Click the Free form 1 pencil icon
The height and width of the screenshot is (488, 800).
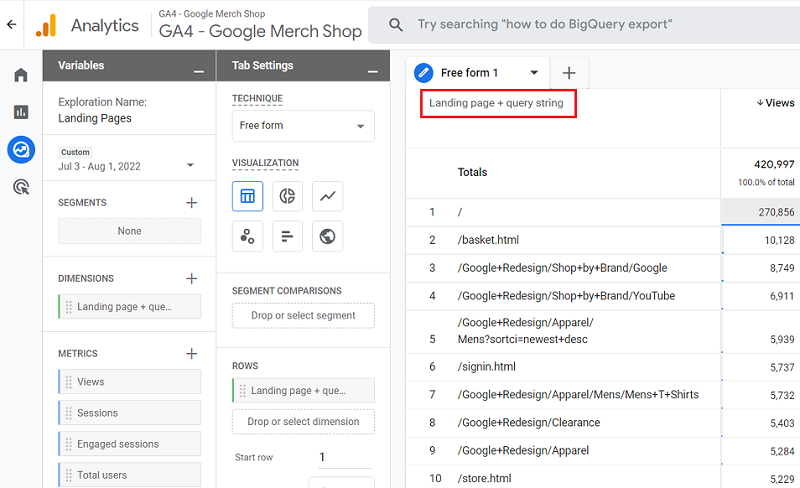[x=423, y=73]
